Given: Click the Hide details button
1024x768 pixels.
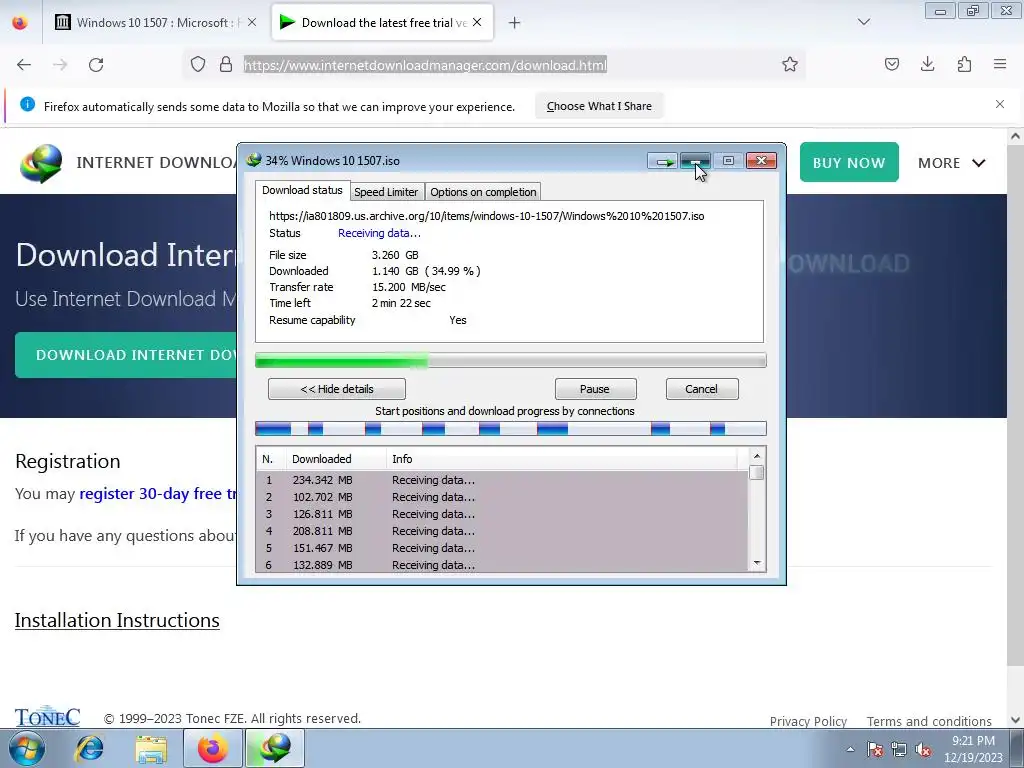Looking at the screenshot, I should pyautogui.click(x=337, y=389).
